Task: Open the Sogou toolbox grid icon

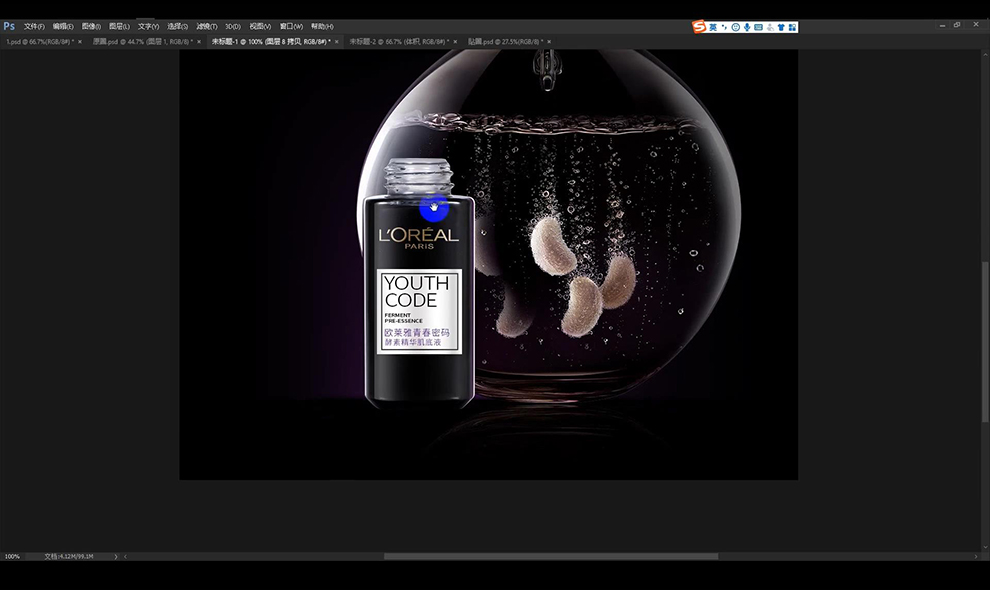Action: click(792, 27)
